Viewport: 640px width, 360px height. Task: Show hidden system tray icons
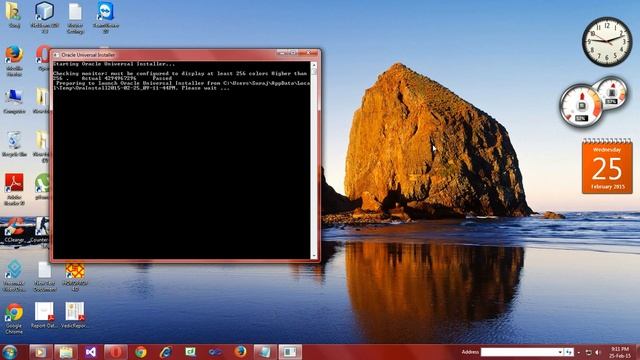(579, 352)
